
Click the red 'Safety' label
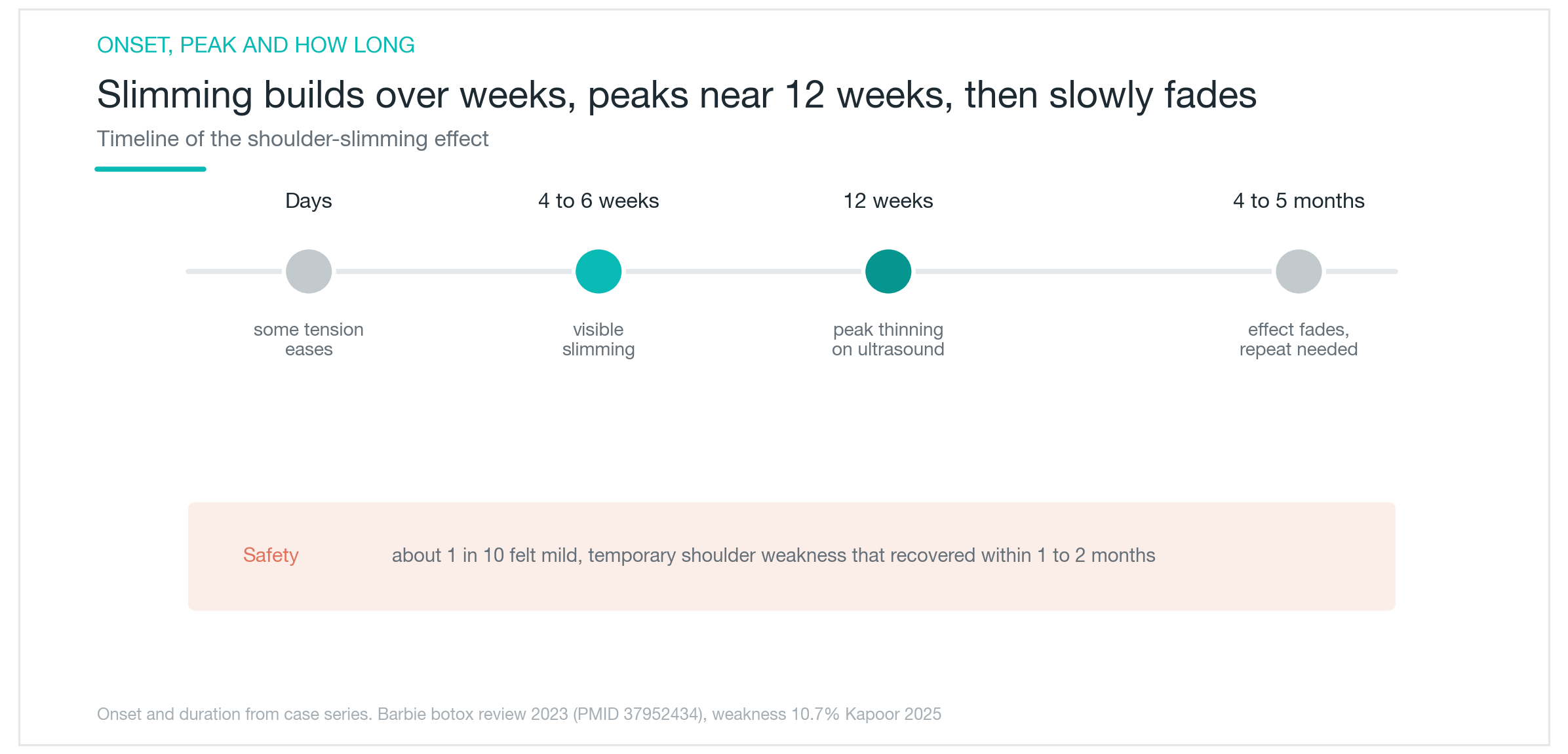point(271,555)
